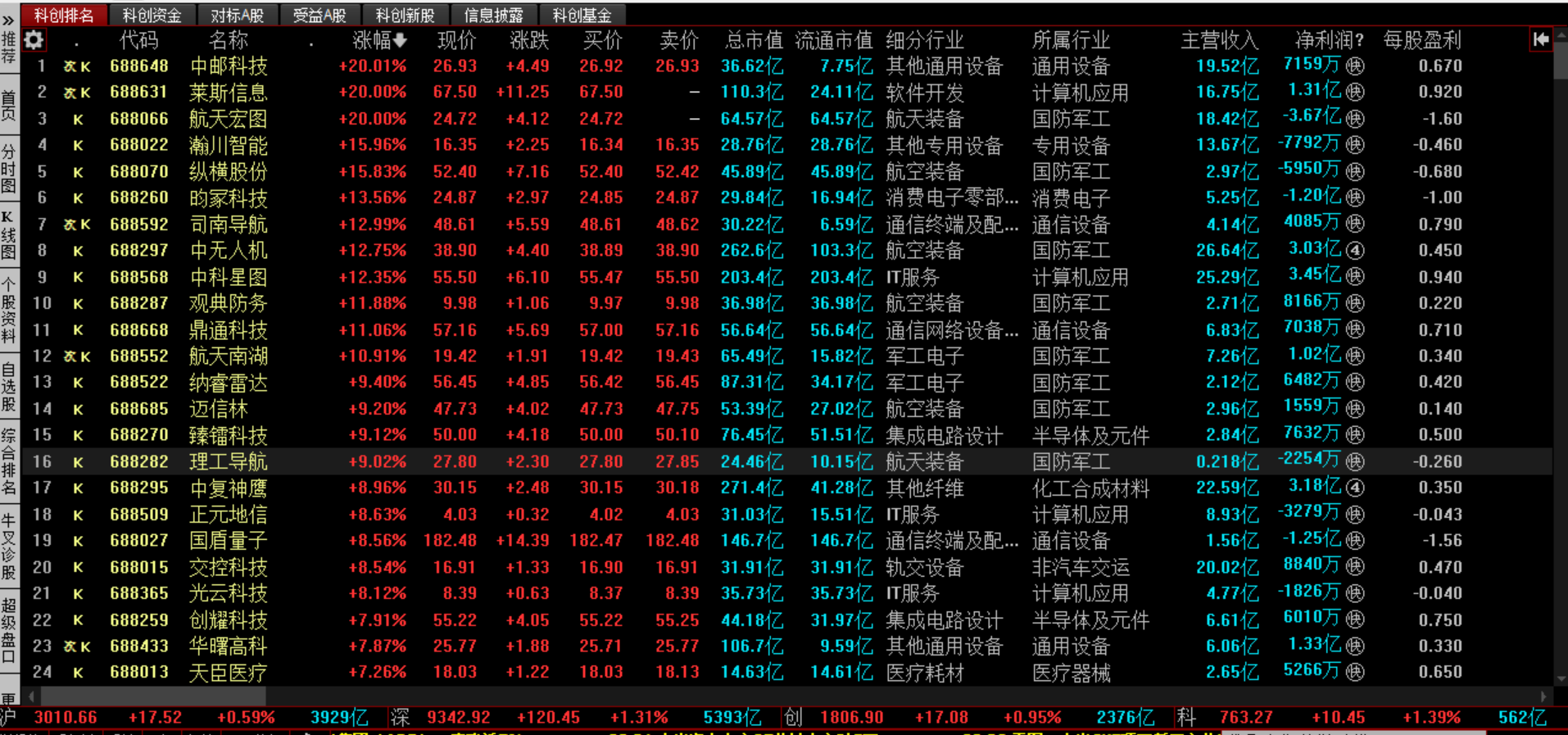This screenshot has height=735, width=1568.
Task: Click the 科 index value 763.27
Action: pyautogui.click(x=1246, y=718)
